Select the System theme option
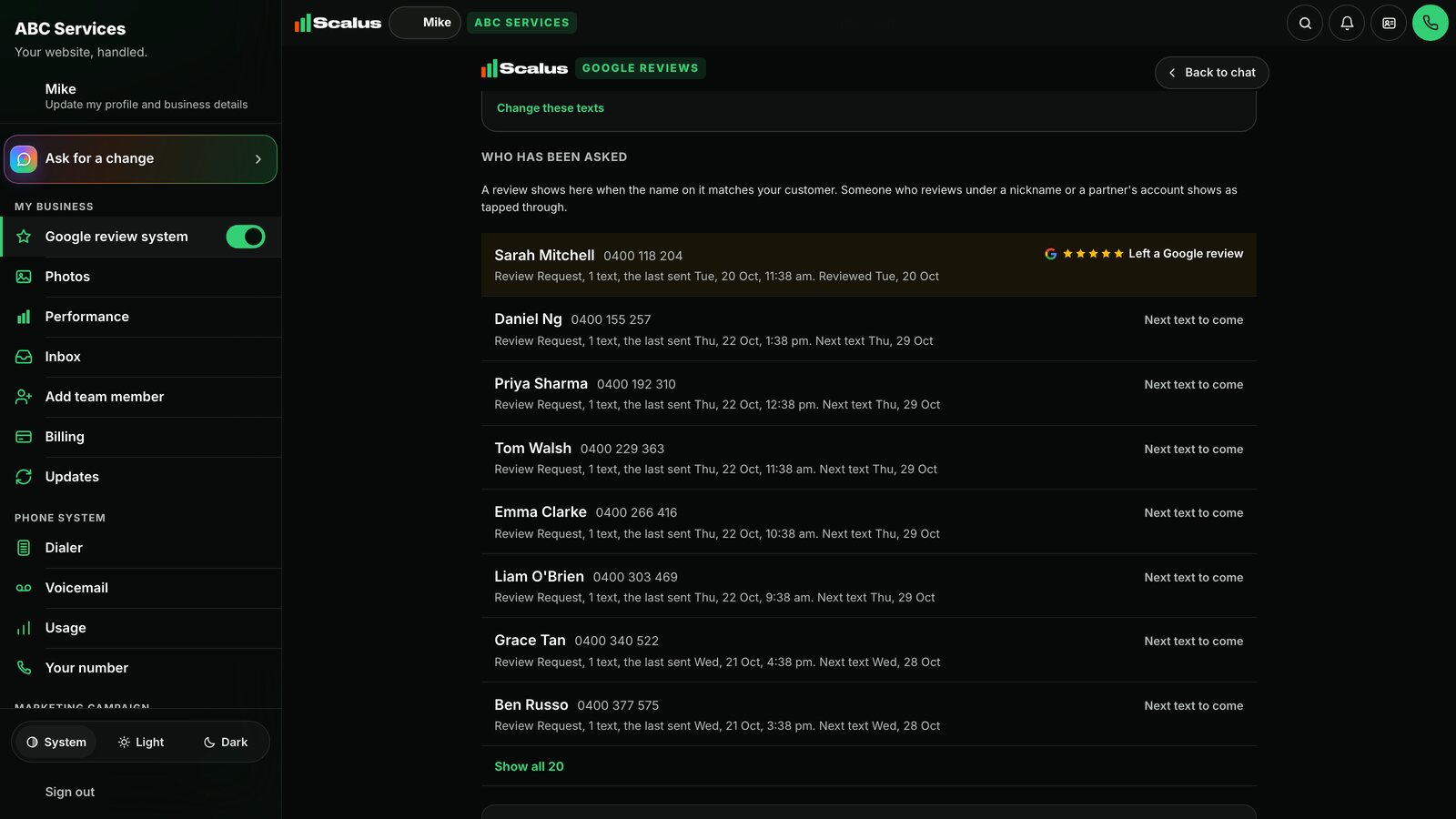 coord(56,742)
